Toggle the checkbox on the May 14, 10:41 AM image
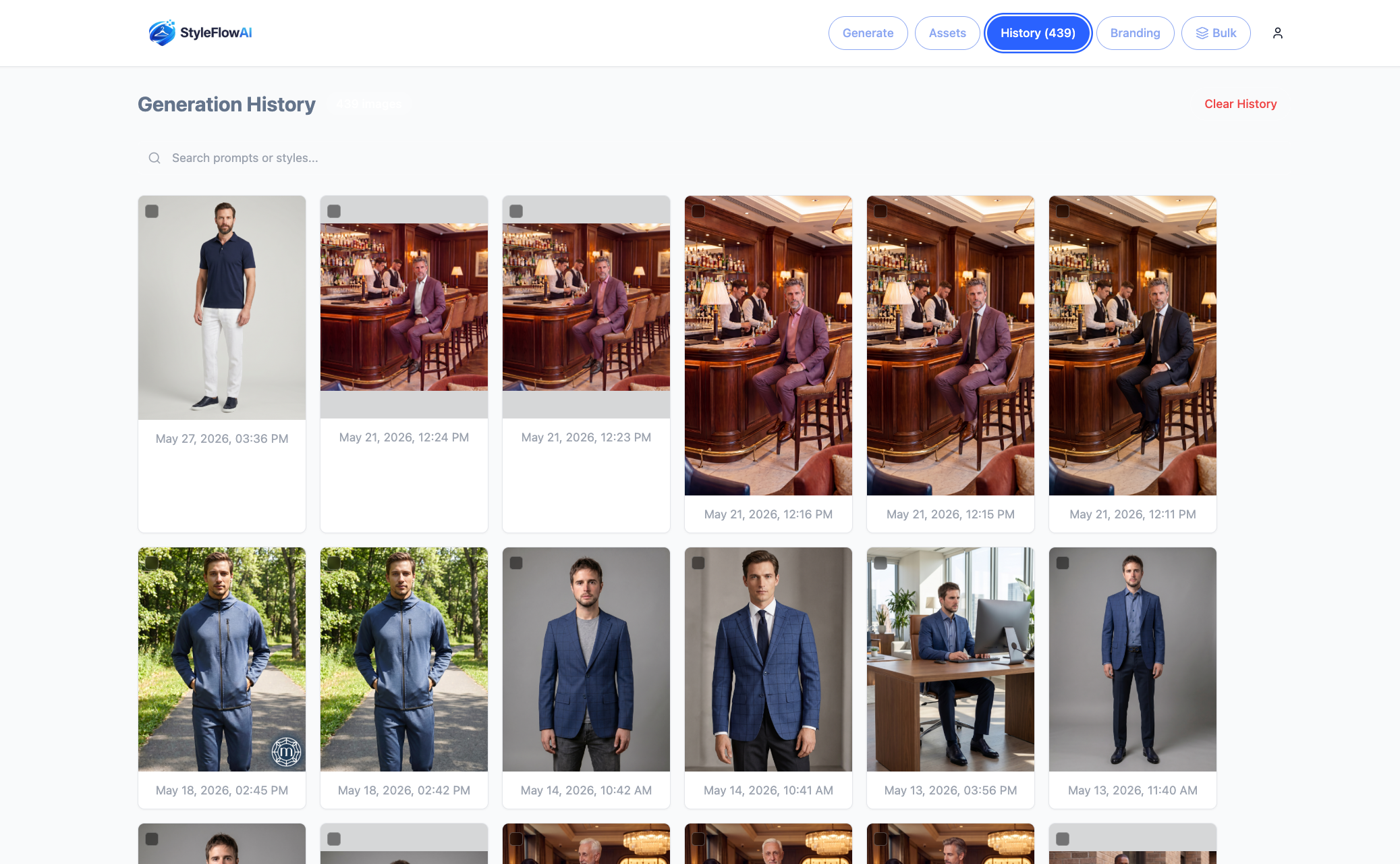 pos(698,563)
